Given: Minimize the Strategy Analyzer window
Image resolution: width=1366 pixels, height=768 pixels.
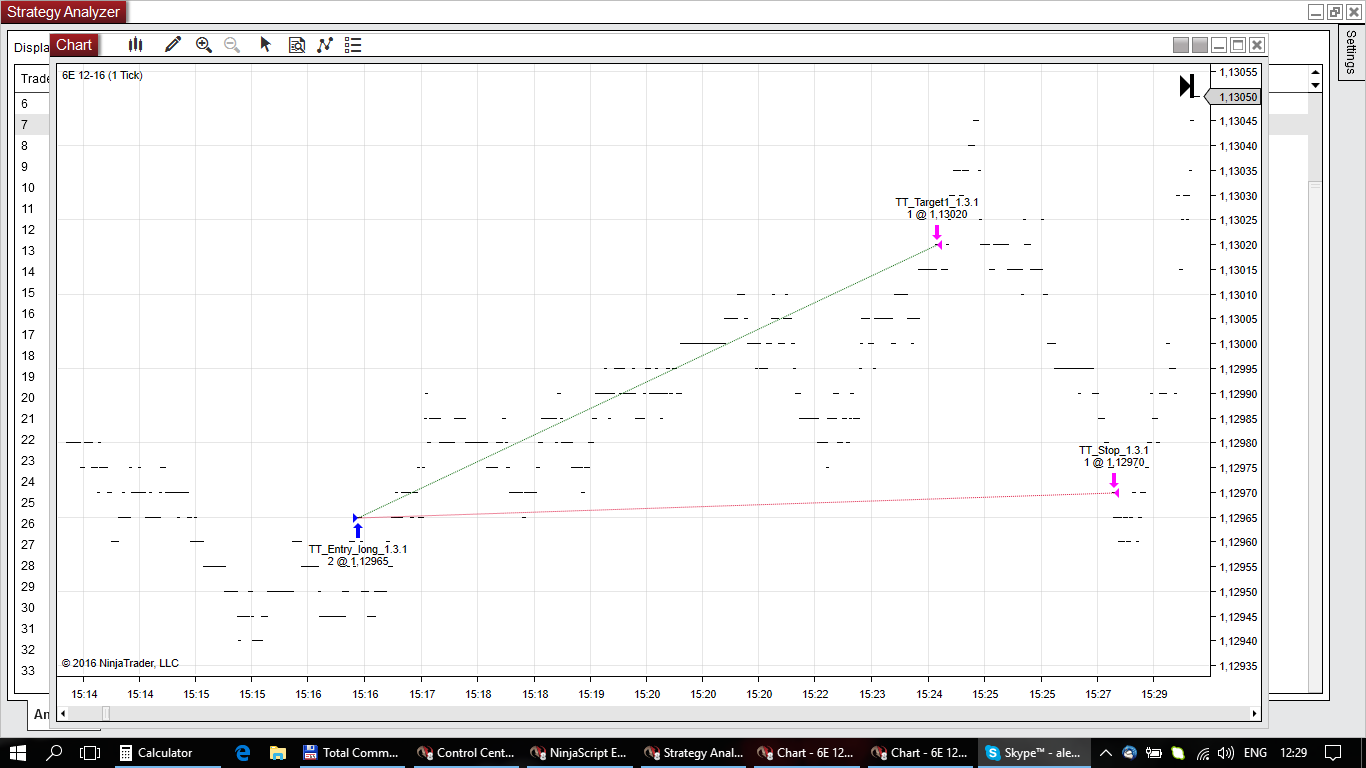Looking at the screenshot, I should pos(1316,12).
